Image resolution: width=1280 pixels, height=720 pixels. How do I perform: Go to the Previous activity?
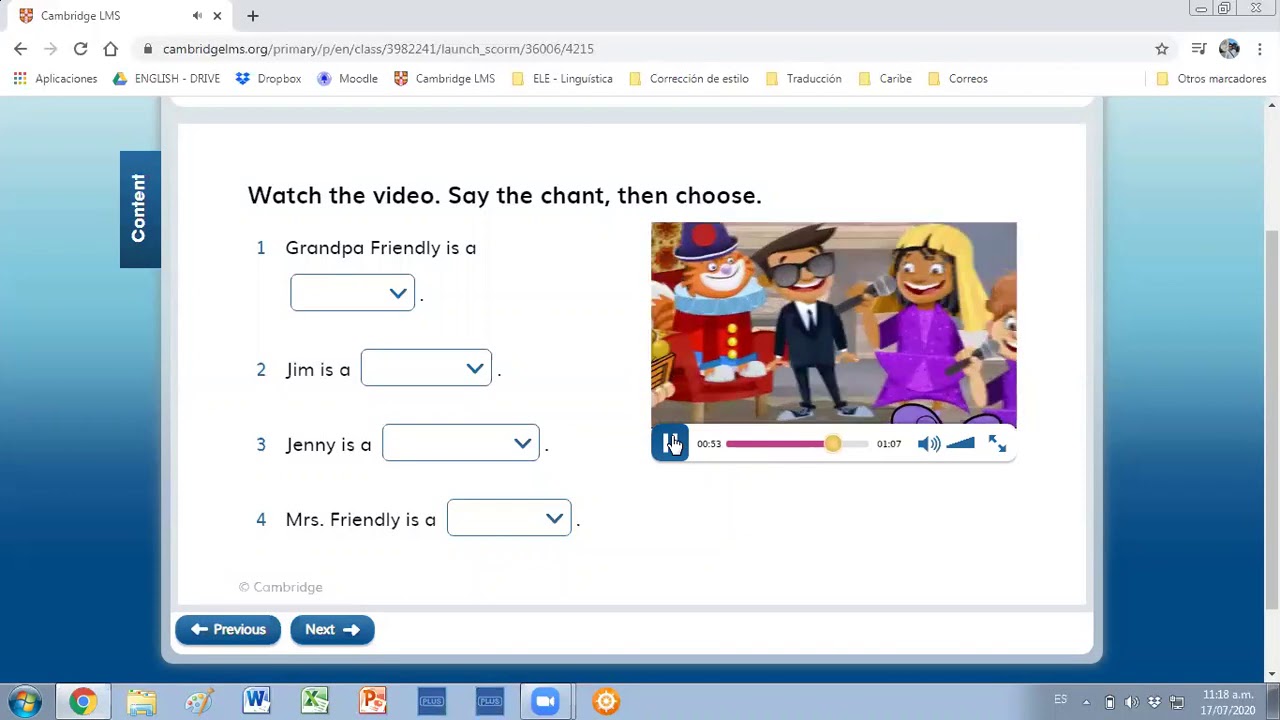(228, 629)
